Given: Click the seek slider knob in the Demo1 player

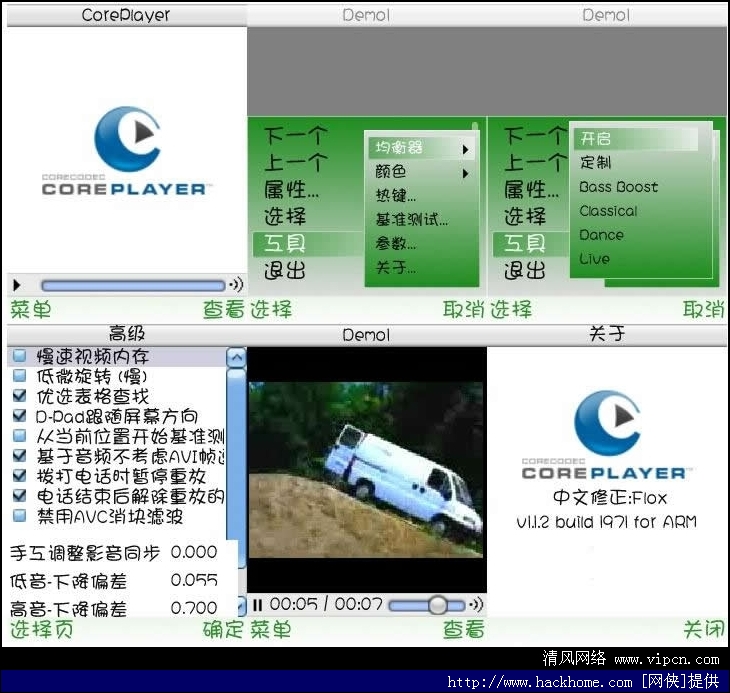Looking at the screenshot, I should pyautogui.click(x=438, y=605).
